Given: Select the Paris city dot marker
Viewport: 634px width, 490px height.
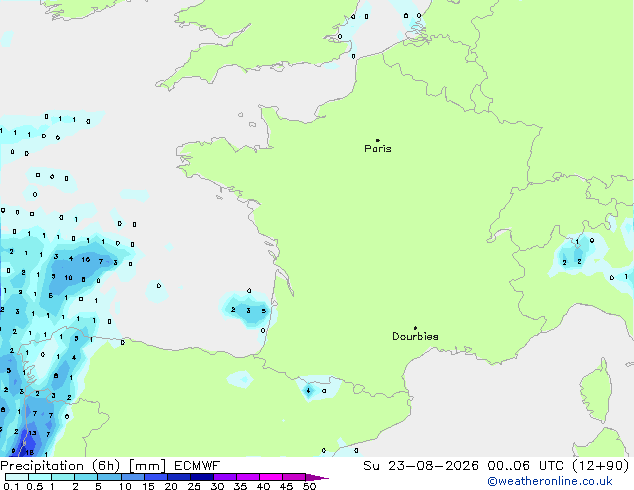Looking at the screenshot, I should (x=378, y=140).
